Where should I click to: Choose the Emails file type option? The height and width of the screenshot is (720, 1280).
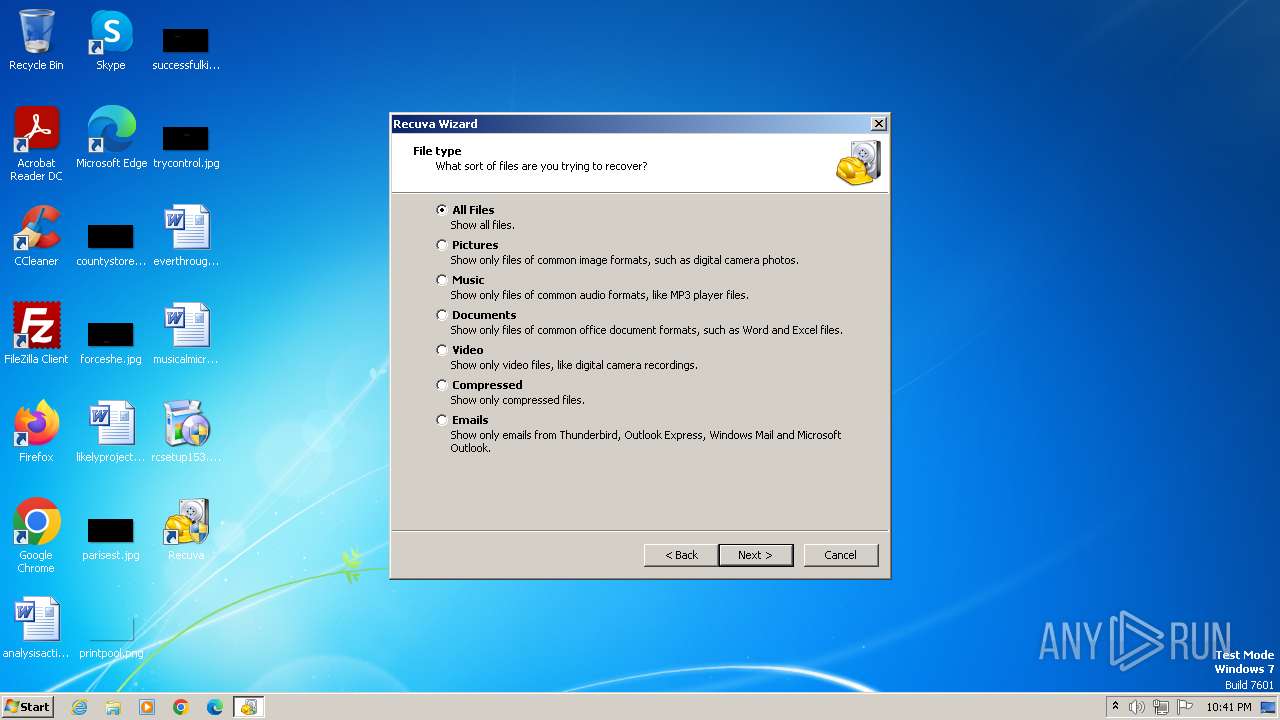click(442, 420)
